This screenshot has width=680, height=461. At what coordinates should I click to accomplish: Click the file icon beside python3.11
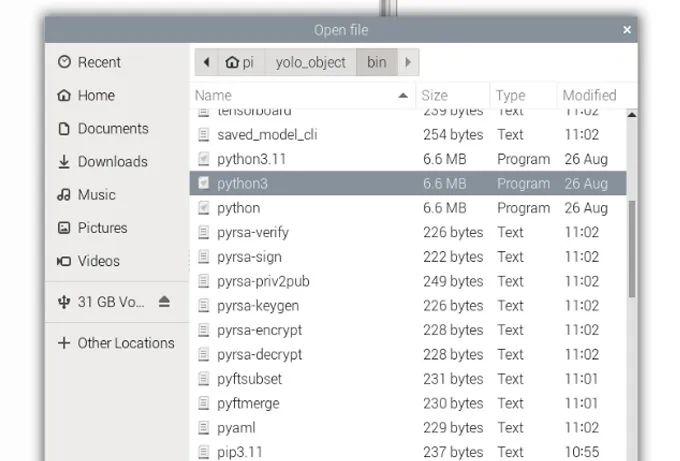203,159
